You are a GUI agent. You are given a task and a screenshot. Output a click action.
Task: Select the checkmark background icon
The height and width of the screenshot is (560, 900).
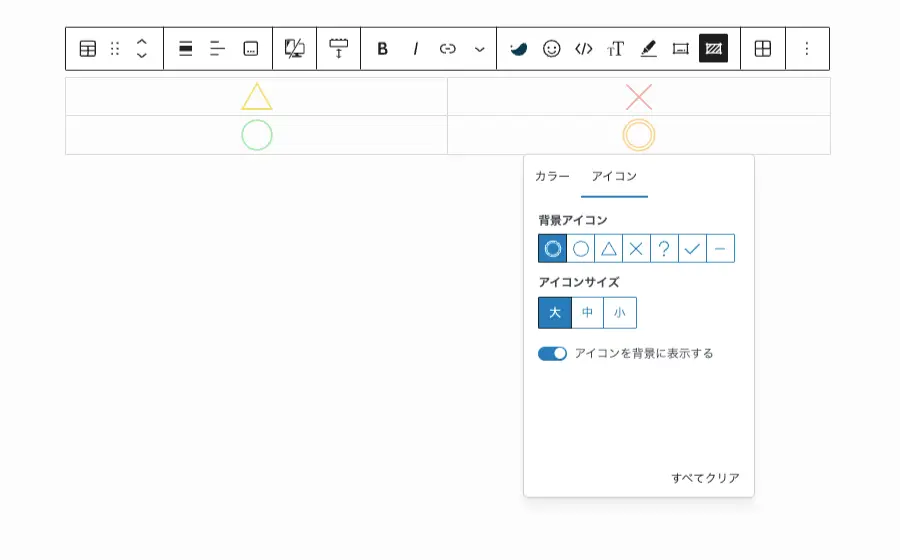692,248
